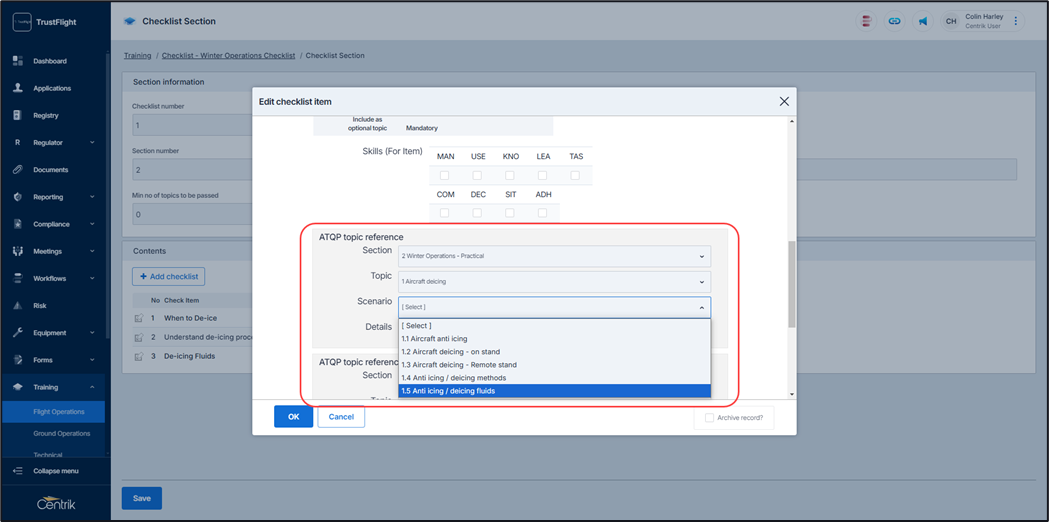1049x522 pixels.
Task: Click the Collapse menu icon
Action: [x=17, y=471]
